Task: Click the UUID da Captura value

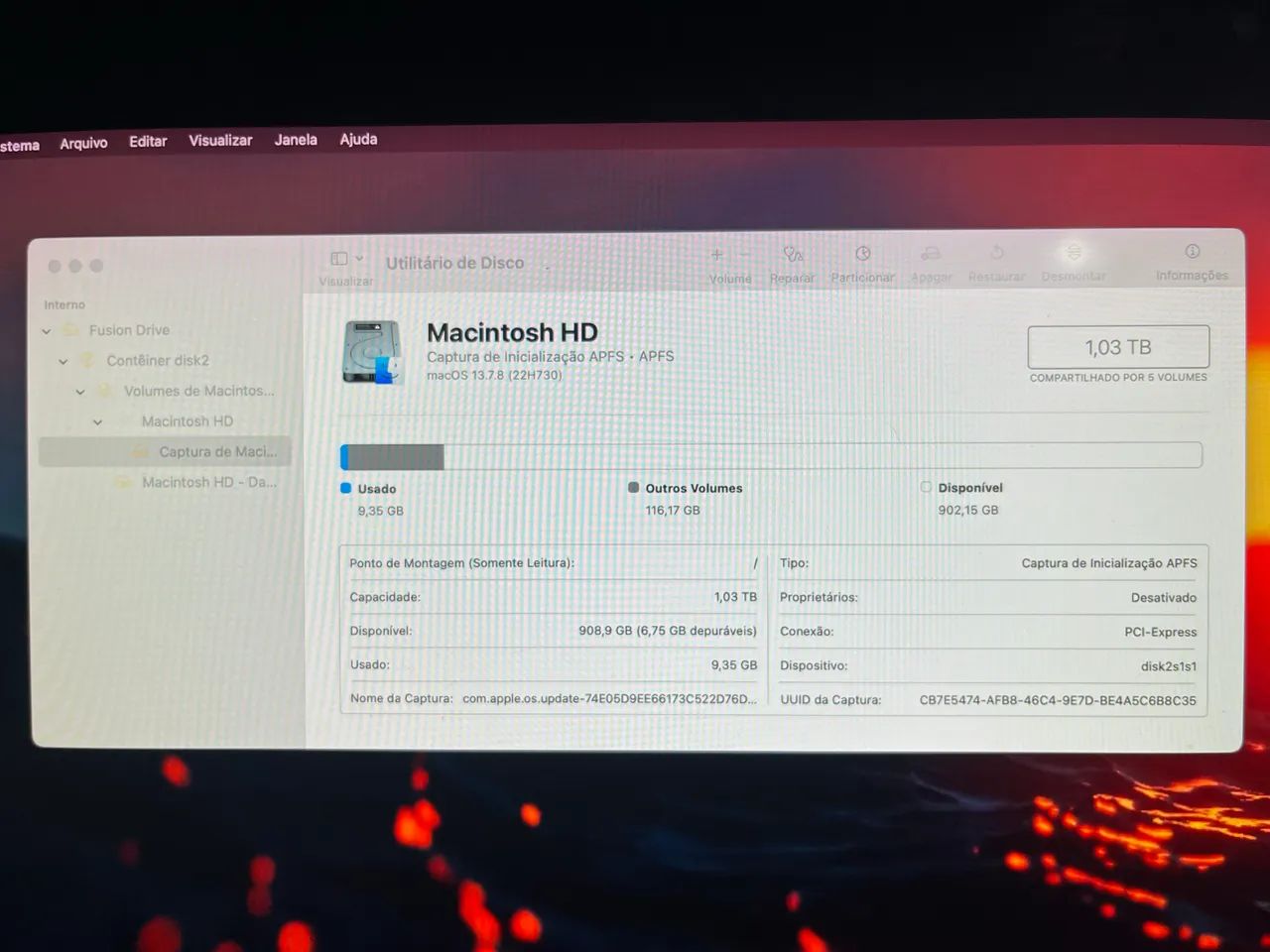Action: pyautogui.click(x=1058, y=700)
